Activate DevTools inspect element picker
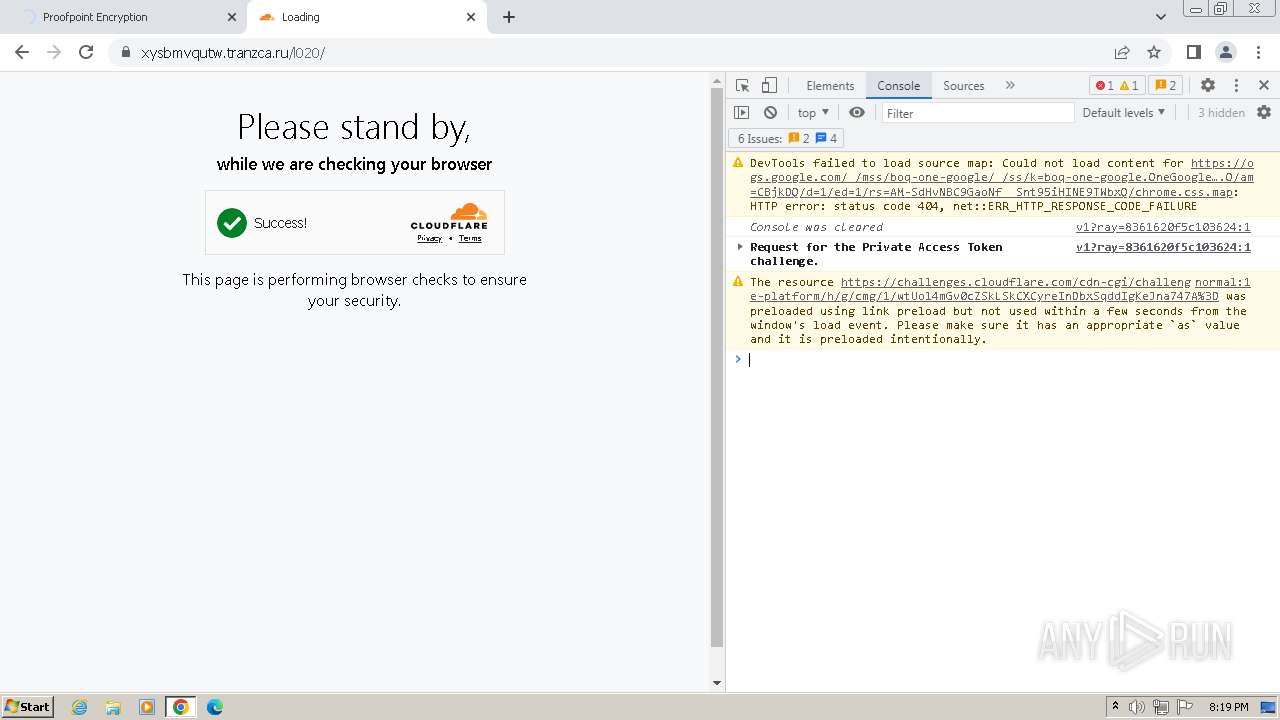Screen dimensions: 1280x720 [x=742, y=86]
